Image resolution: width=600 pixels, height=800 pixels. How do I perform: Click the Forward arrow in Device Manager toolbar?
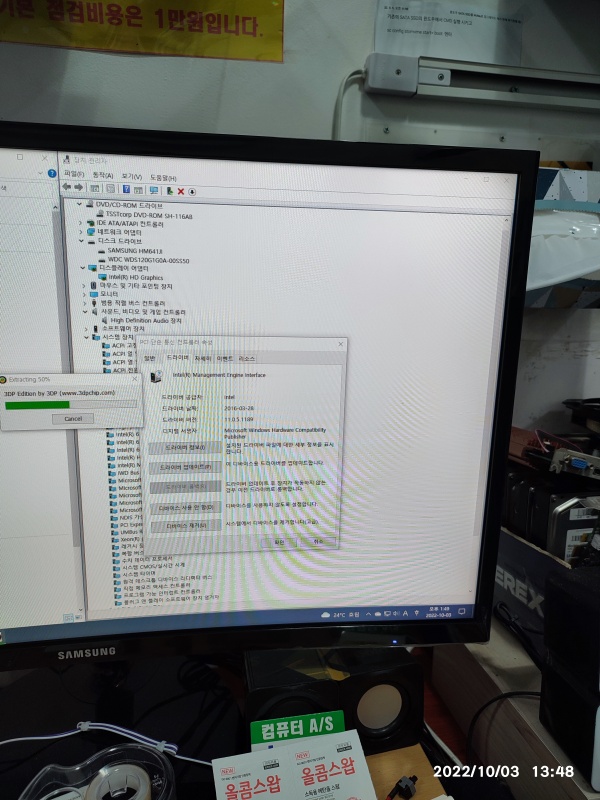coord(78,187)
